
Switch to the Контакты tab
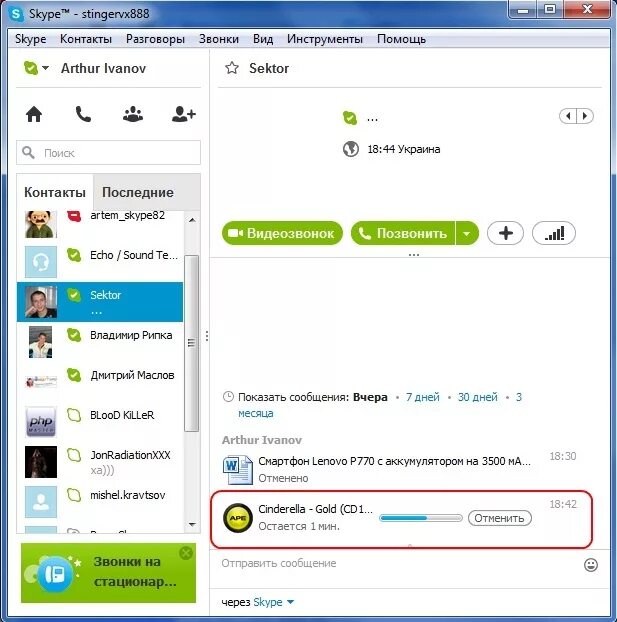pyautogui.click(x=55, y=192)
